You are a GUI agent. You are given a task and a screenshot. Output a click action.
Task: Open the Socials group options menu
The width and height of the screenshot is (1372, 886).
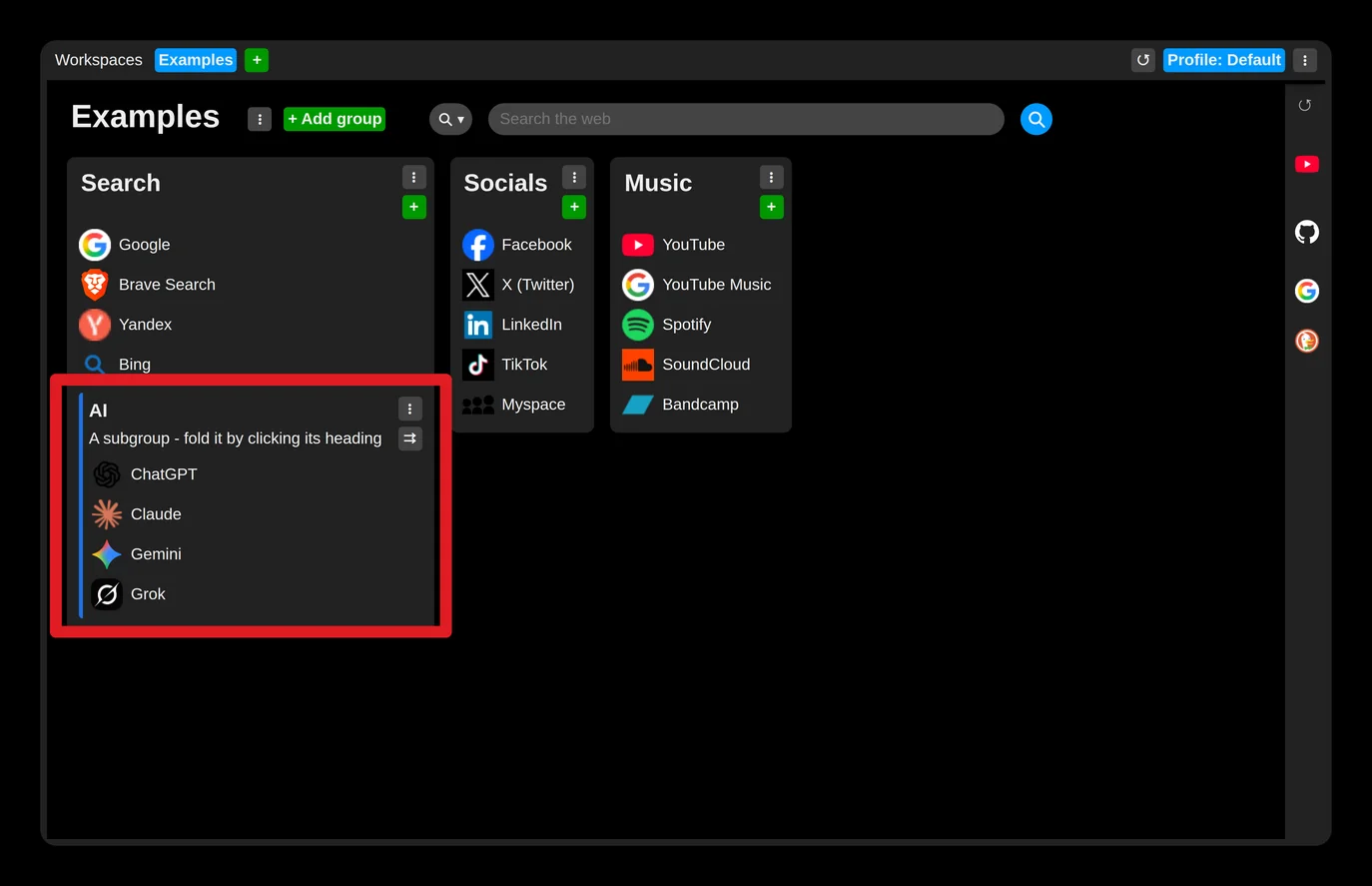(x=574, y=177)
